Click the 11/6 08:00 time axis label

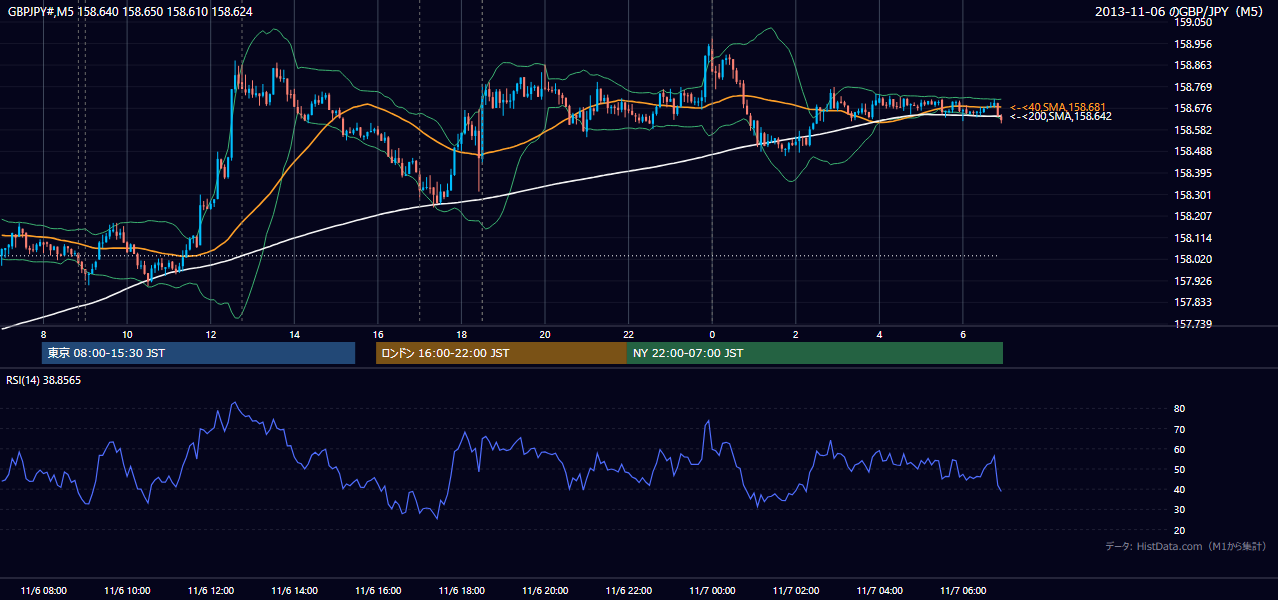tap(43, 591)
